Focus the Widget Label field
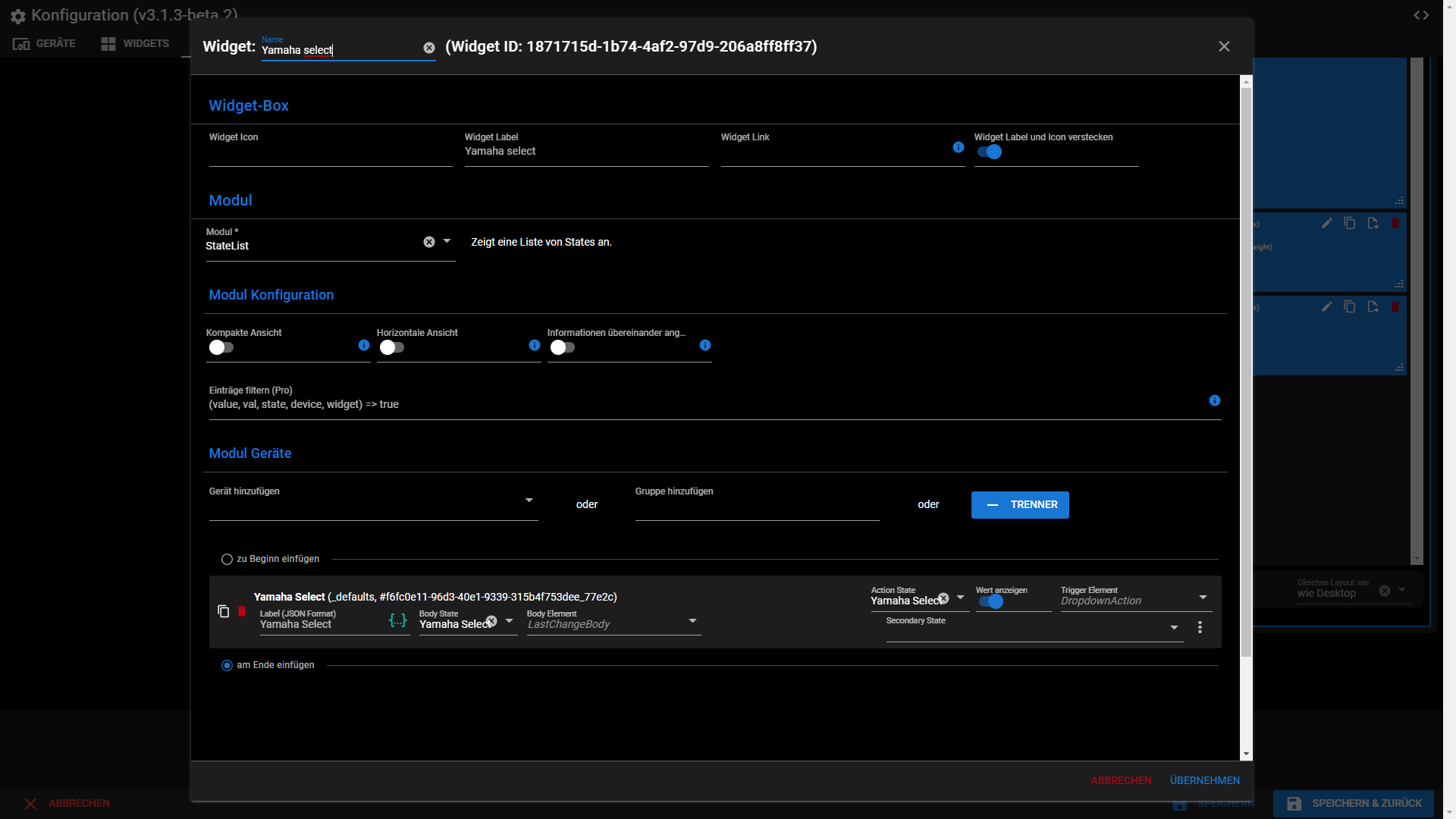The image size is (1456, 819). (586, 149)
